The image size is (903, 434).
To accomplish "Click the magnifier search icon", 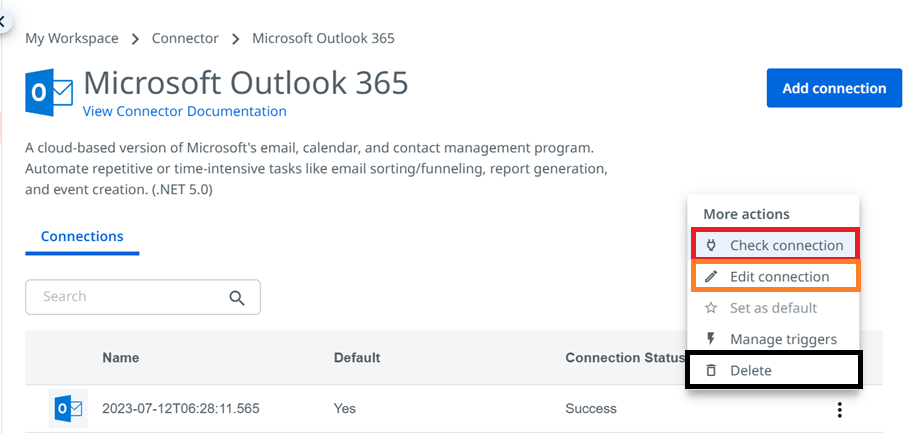I will [237, 298].
